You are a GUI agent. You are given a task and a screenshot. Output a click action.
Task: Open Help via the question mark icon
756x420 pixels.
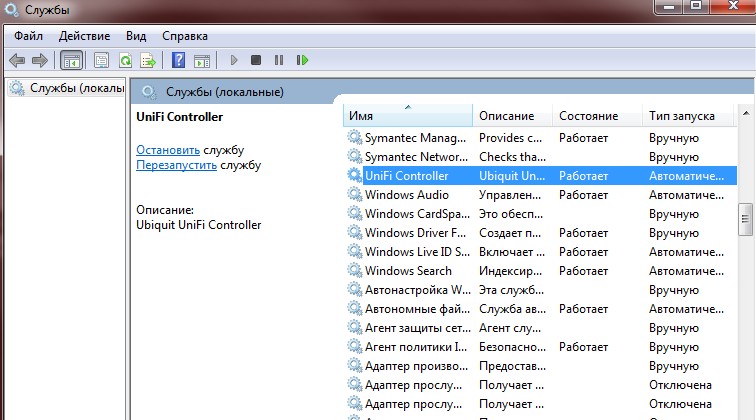(178, 60)
